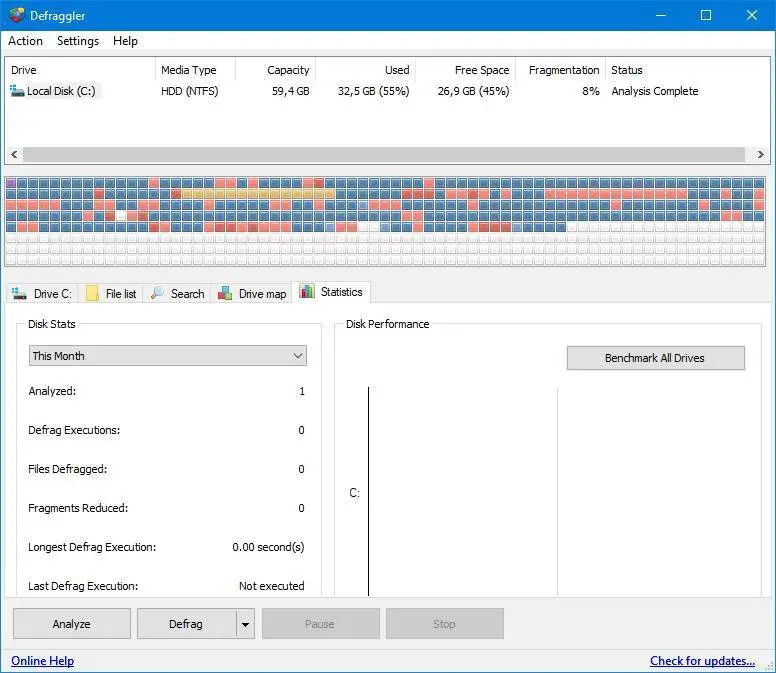Click the 0.00 second(s) value
This screenshot has height=673, width=776.
pyautogui.click(x=268, y=547)
